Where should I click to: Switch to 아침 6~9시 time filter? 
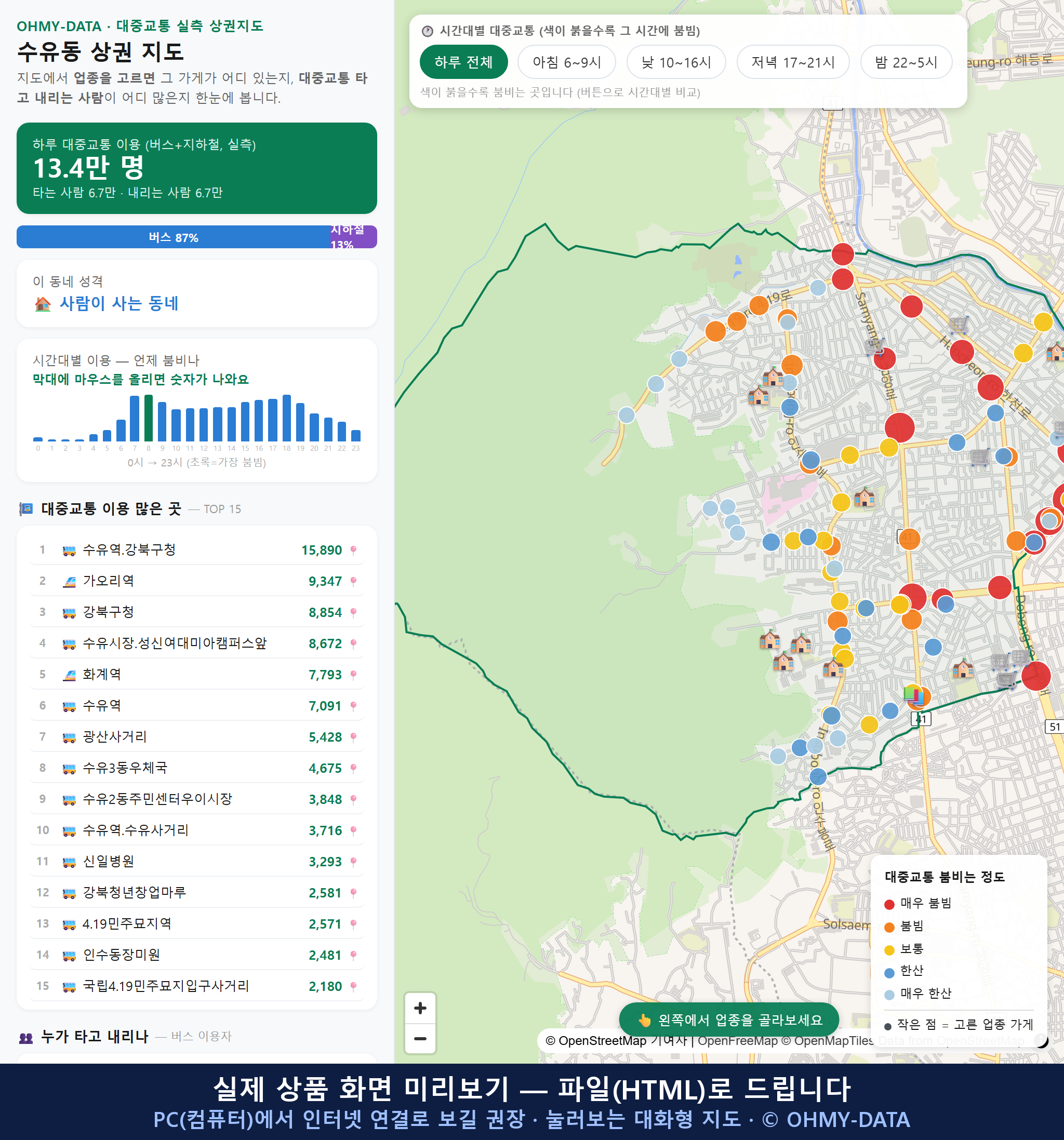(x=567, y=62)
